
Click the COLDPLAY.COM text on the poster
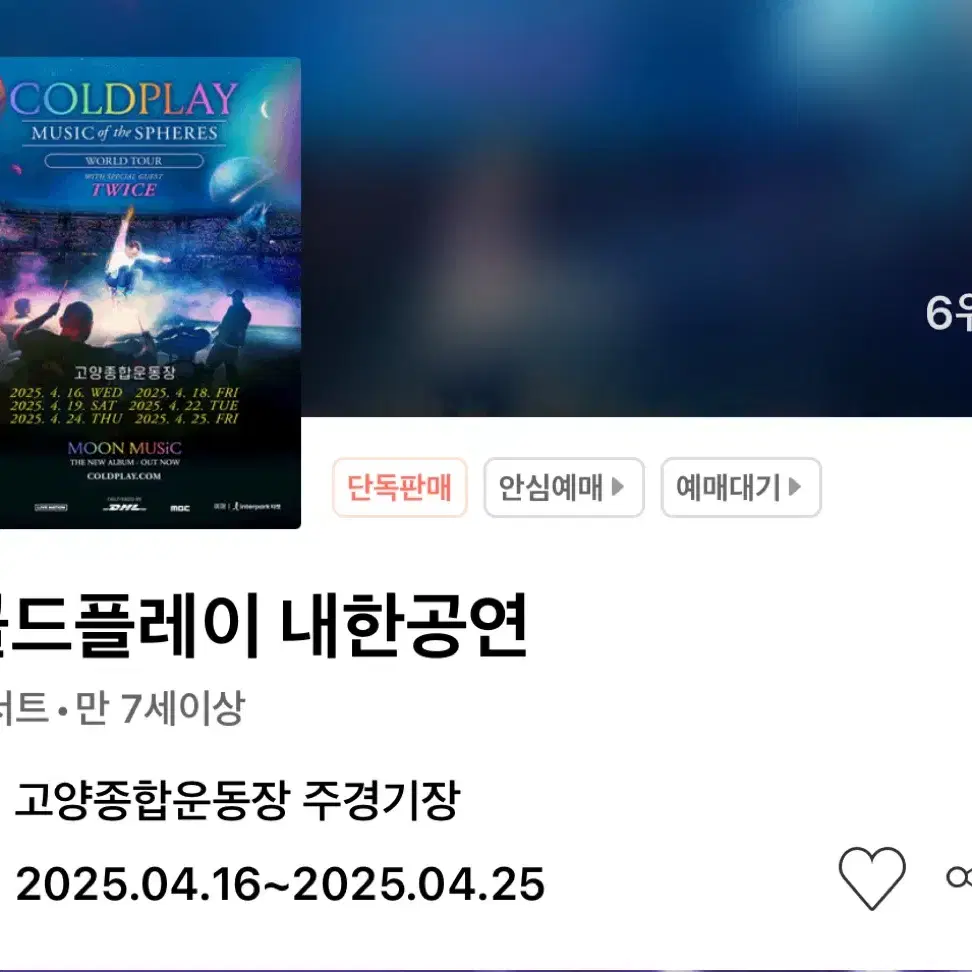click(x=124, y=476)
